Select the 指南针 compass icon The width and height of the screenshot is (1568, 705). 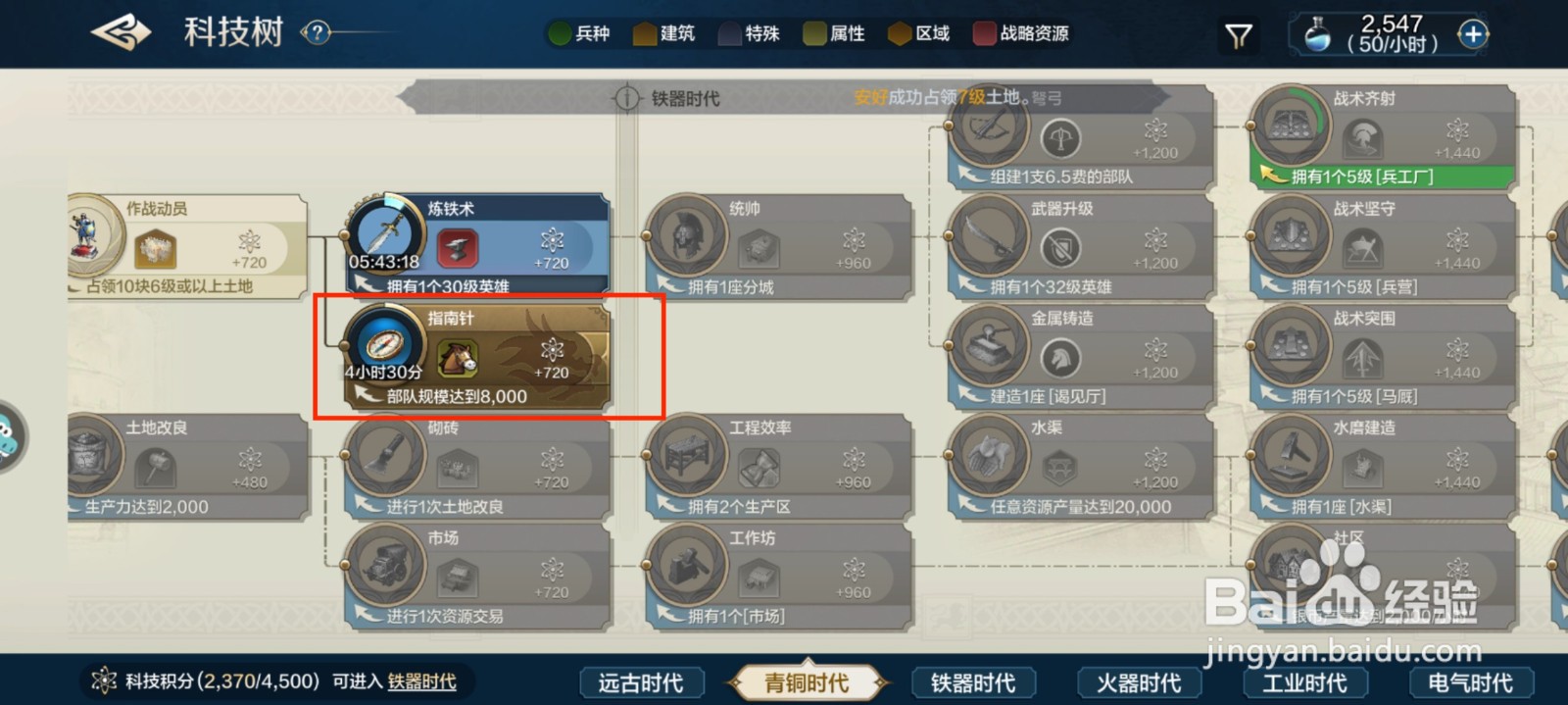click(x=383, y=343)
